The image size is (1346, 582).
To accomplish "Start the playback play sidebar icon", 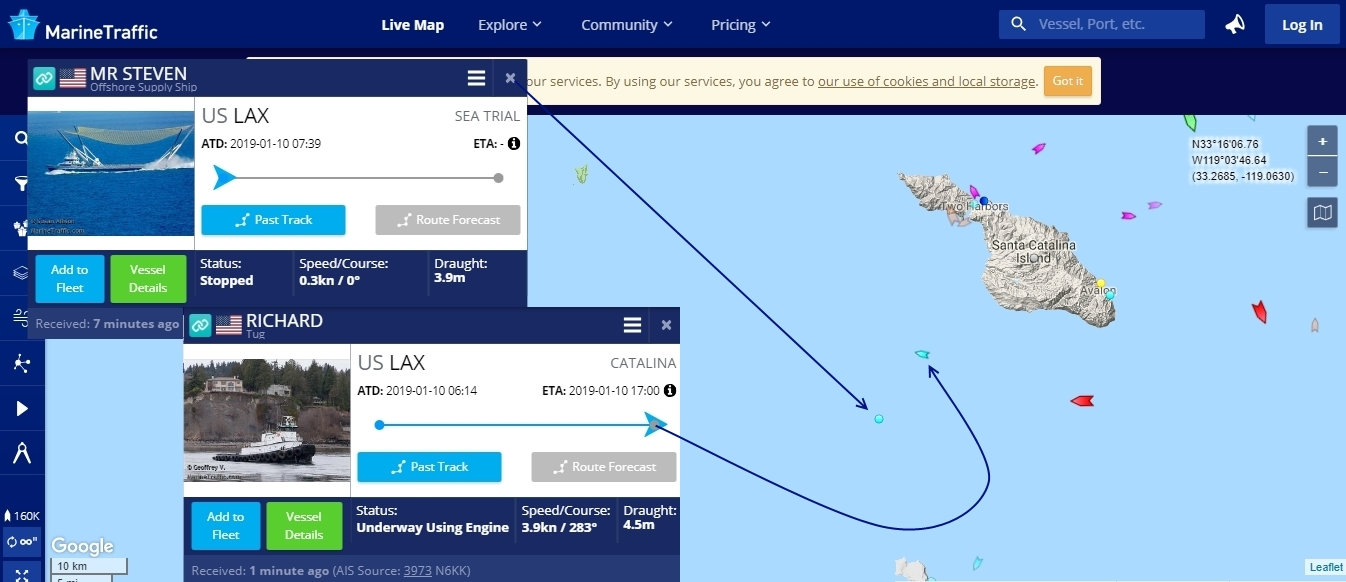I will pyautogui.click(x=21, y=408).
